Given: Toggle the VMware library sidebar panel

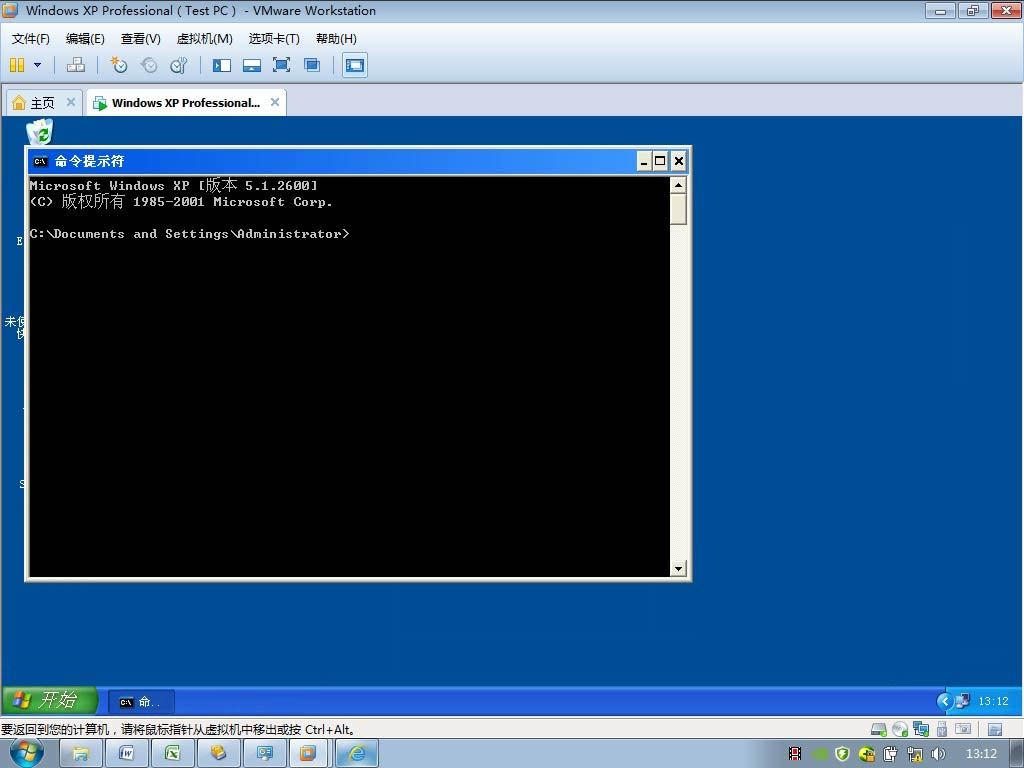Looking at the screenshot, I should [x=221, y=65].
